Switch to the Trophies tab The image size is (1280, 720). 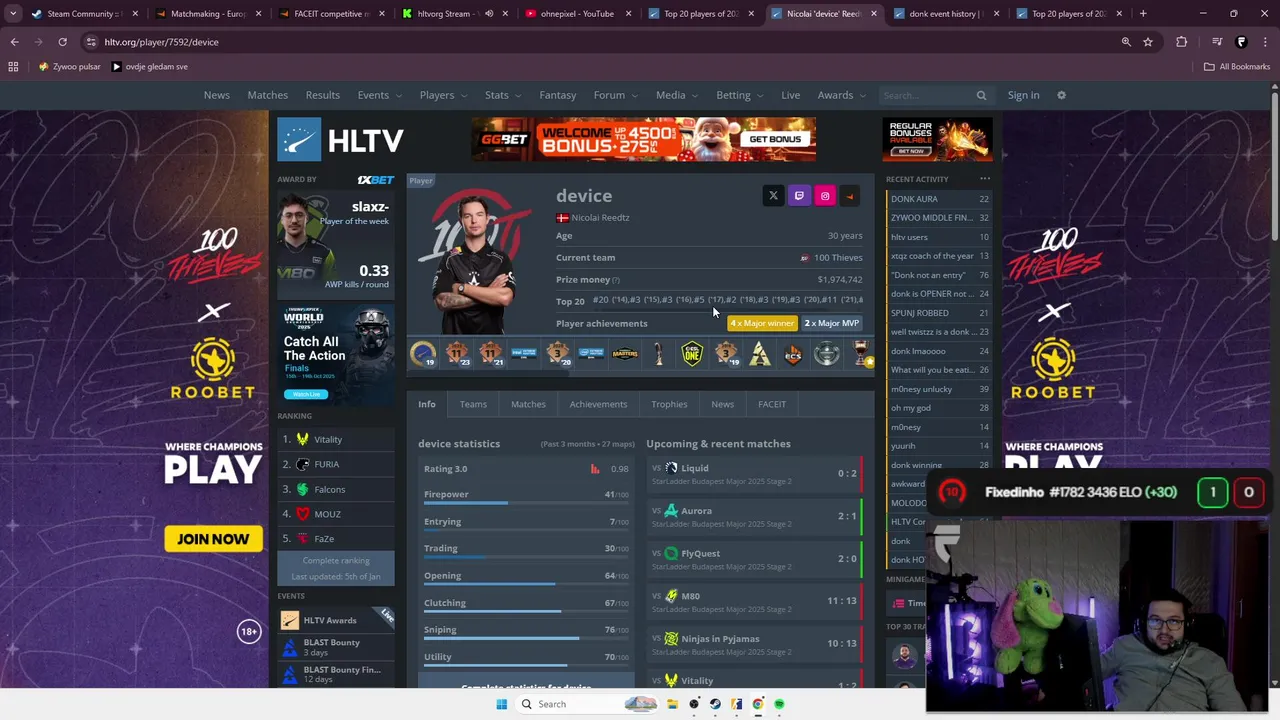(x=669, y=404)
